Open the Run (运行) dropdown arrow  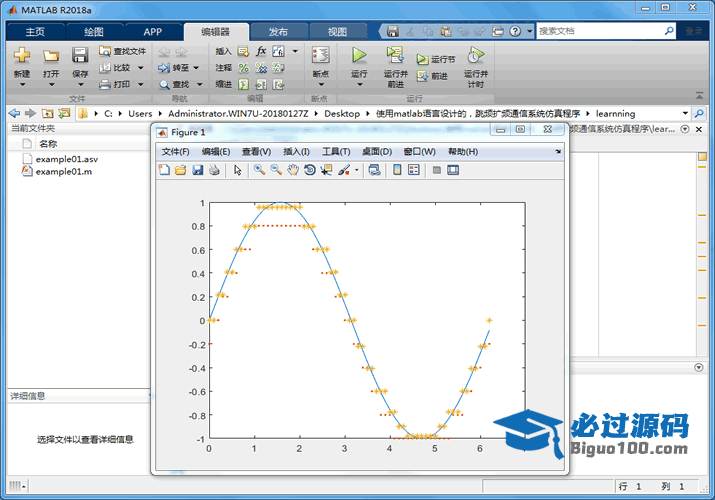tap(359, 85)
